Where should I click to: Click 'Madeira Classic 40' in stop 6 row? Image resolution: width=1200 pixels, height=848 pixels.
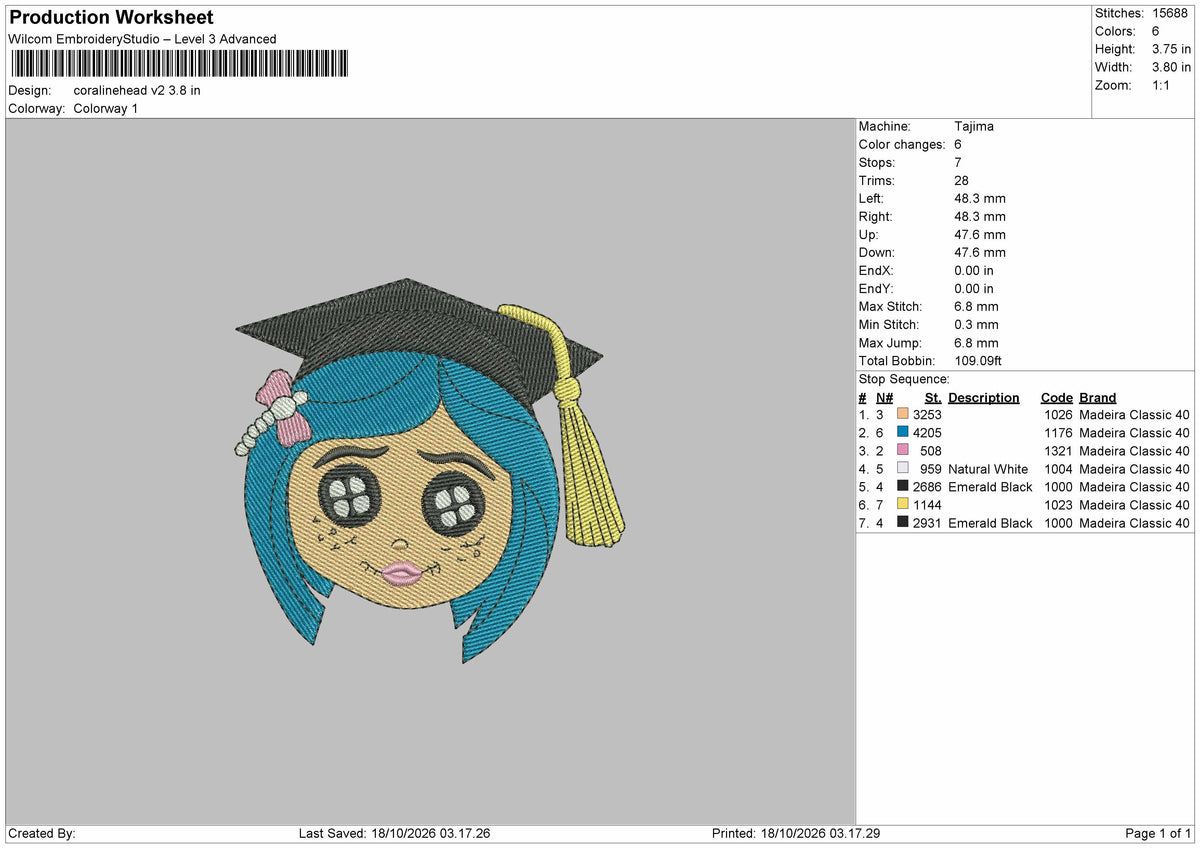click(x=1135, y=505)
